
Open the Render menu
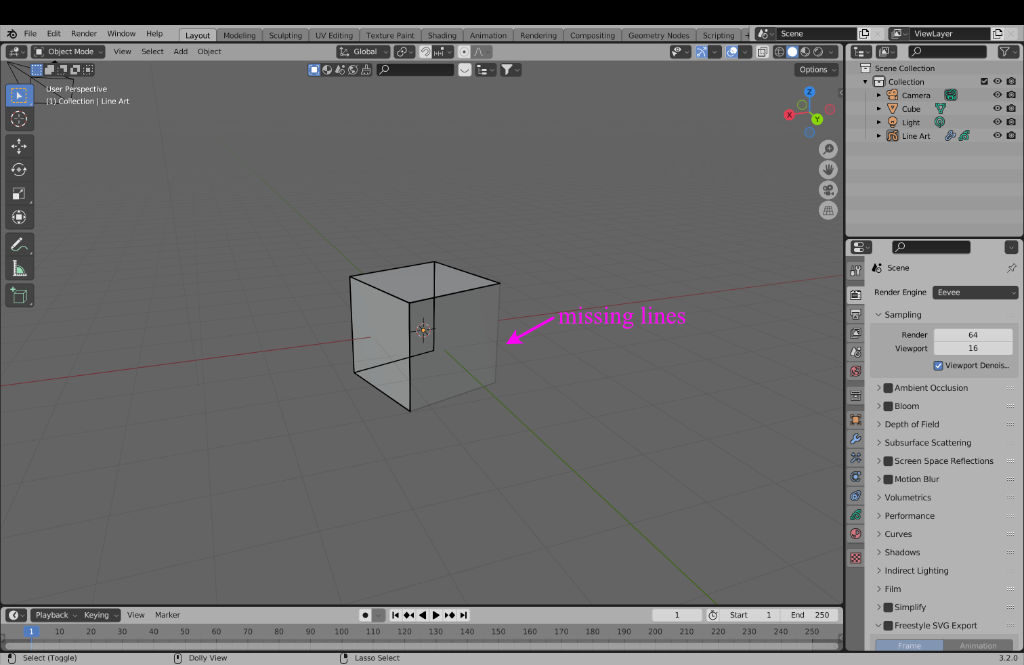click(x=84, y=34)
